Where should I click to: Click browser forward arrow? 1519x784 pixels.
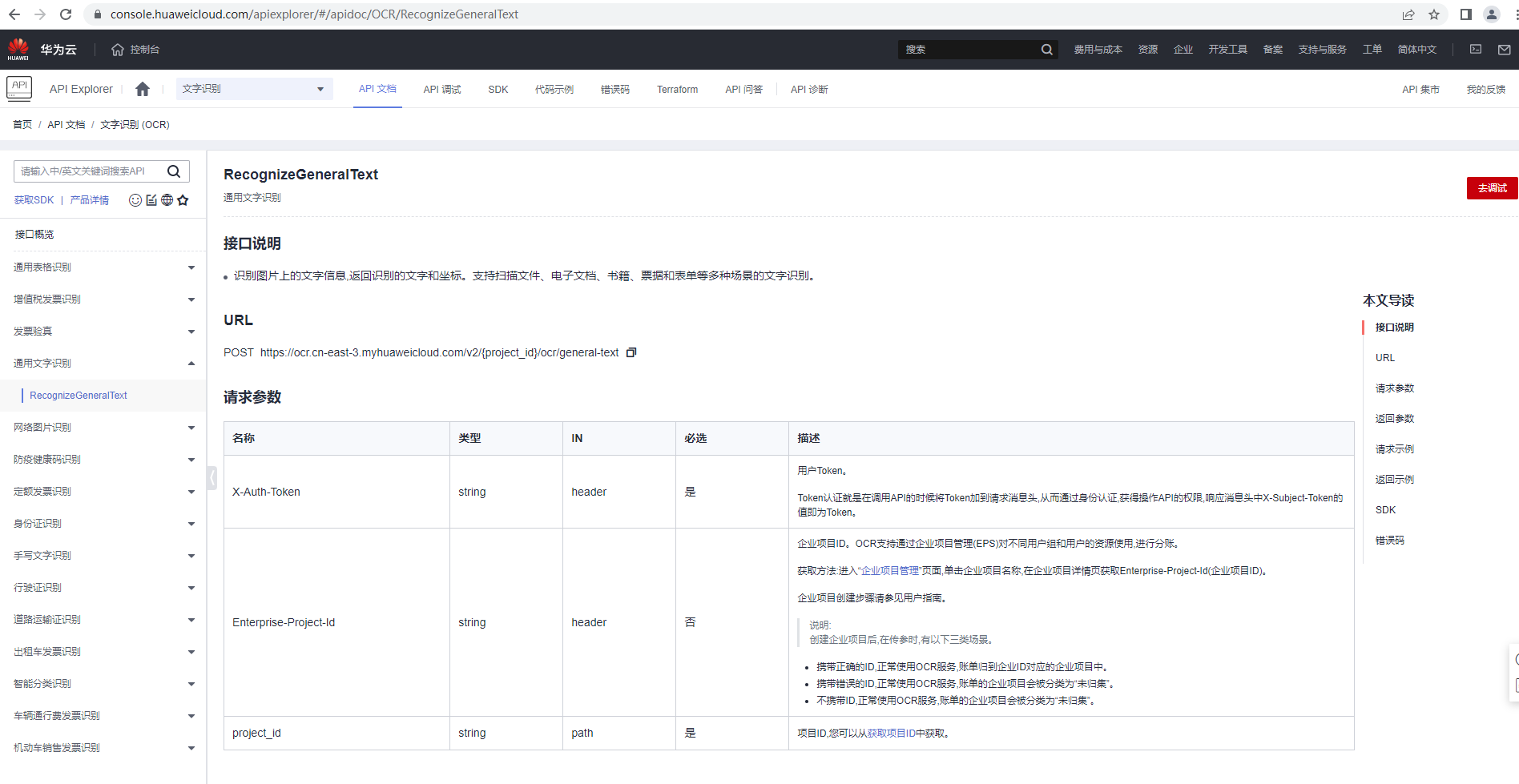pyautogui.click(x=40, y=14)
